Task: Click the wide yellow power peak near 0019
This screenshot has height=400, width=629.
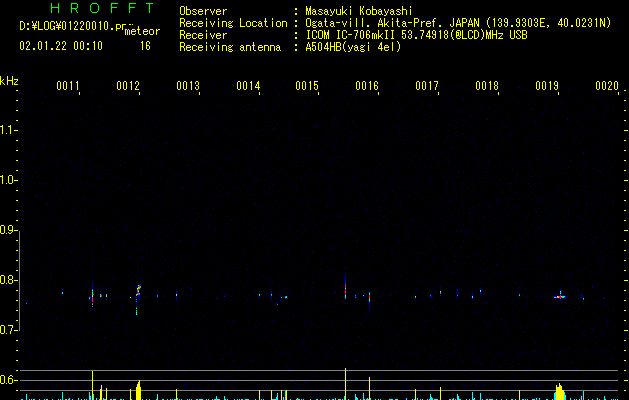Action: pos(560,392)
